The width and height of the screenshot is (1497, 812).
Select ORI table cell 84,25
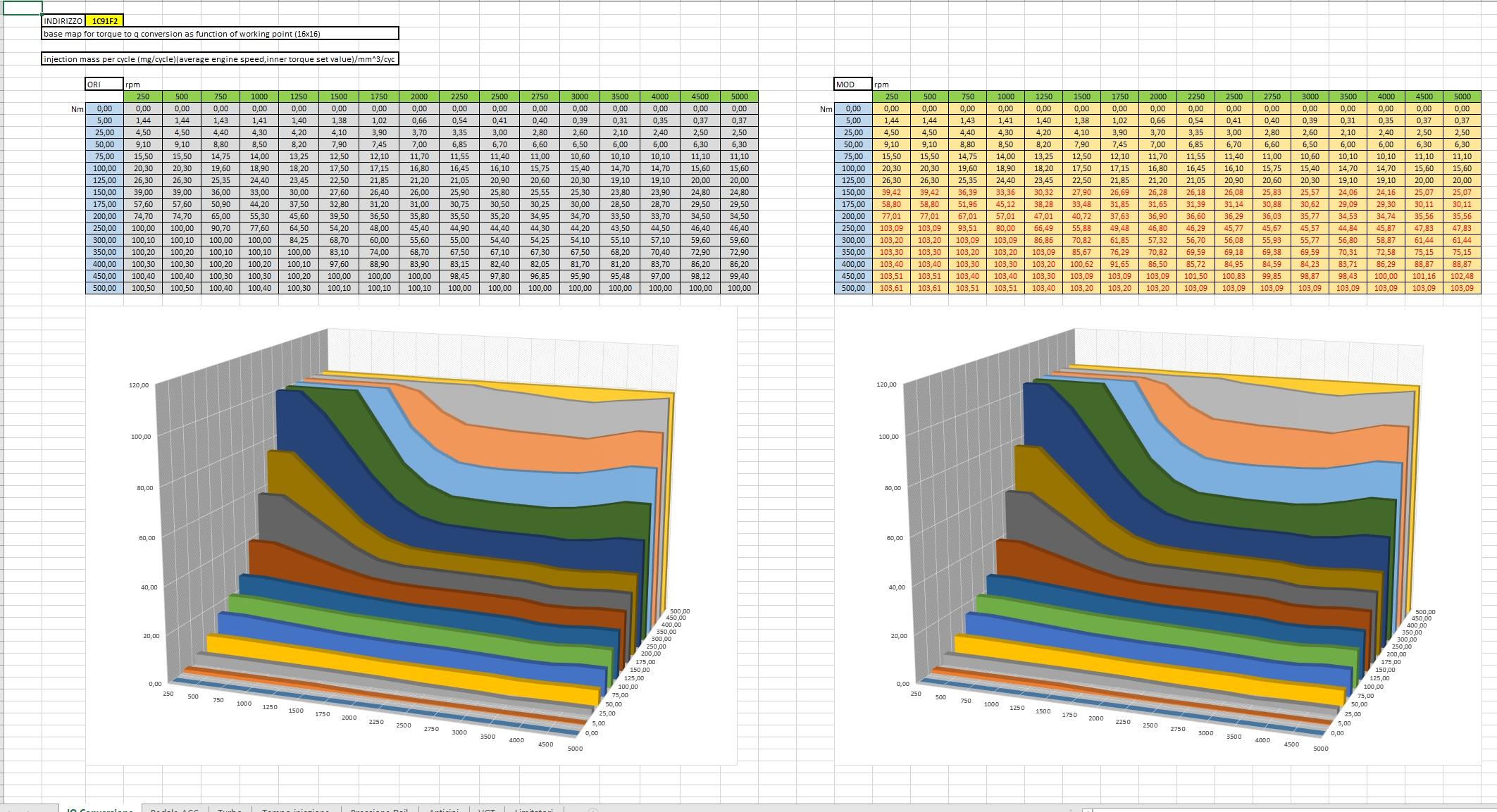click(x=299, y=240)
